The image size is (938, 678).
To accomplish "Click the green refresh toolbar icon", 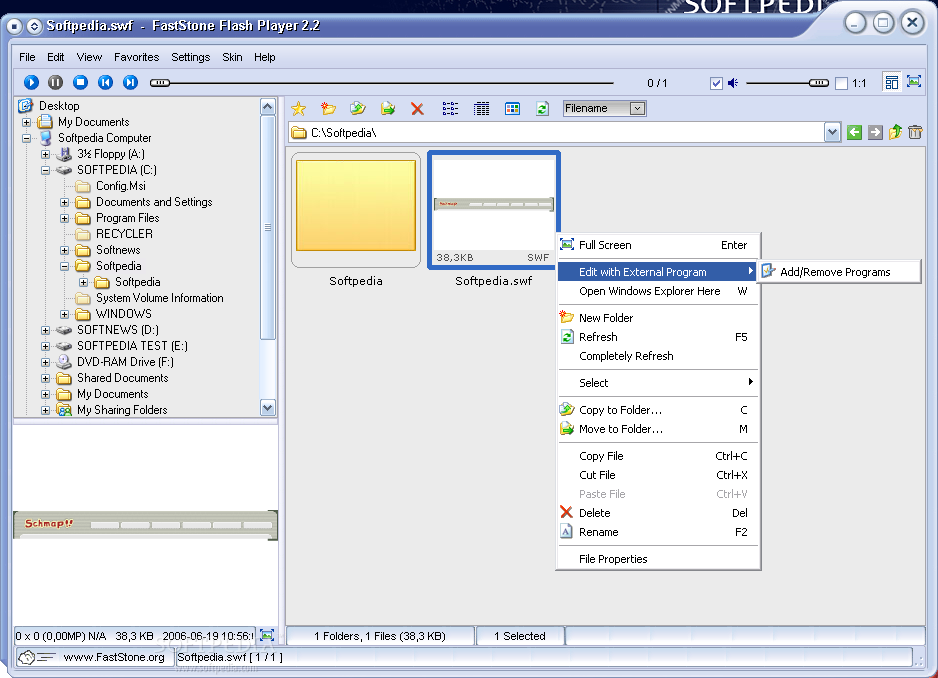I will coord(542,109).
